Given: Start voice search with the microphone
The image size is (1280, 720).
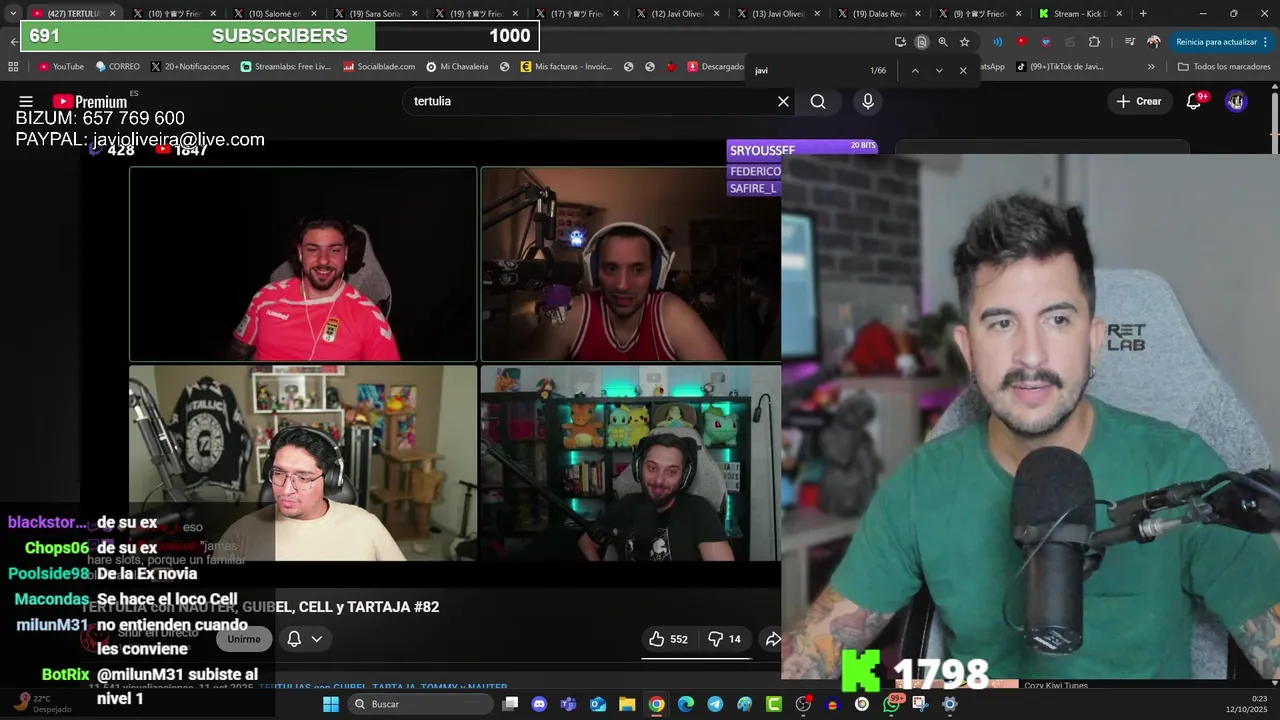Looking at the screenshot, I should pos(868,101).
